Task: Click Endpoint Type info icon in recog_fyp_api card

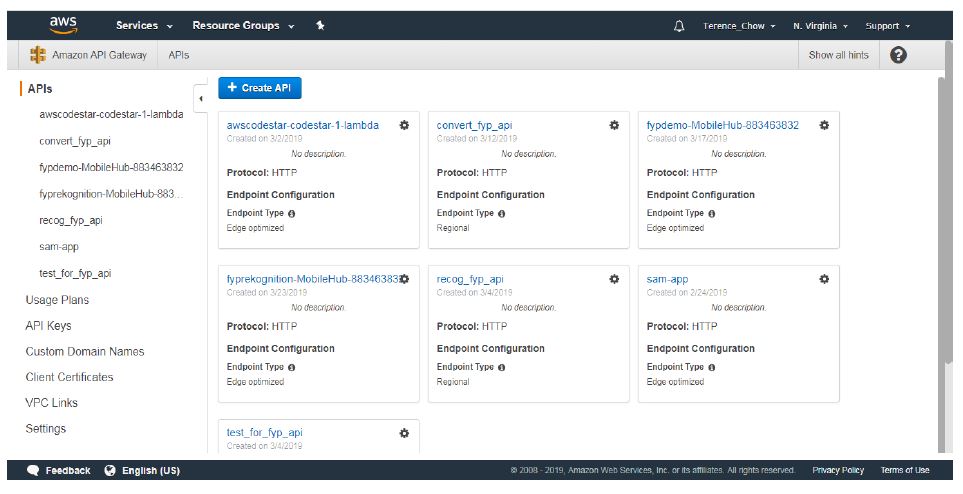Action: click(x=501, y=367)
